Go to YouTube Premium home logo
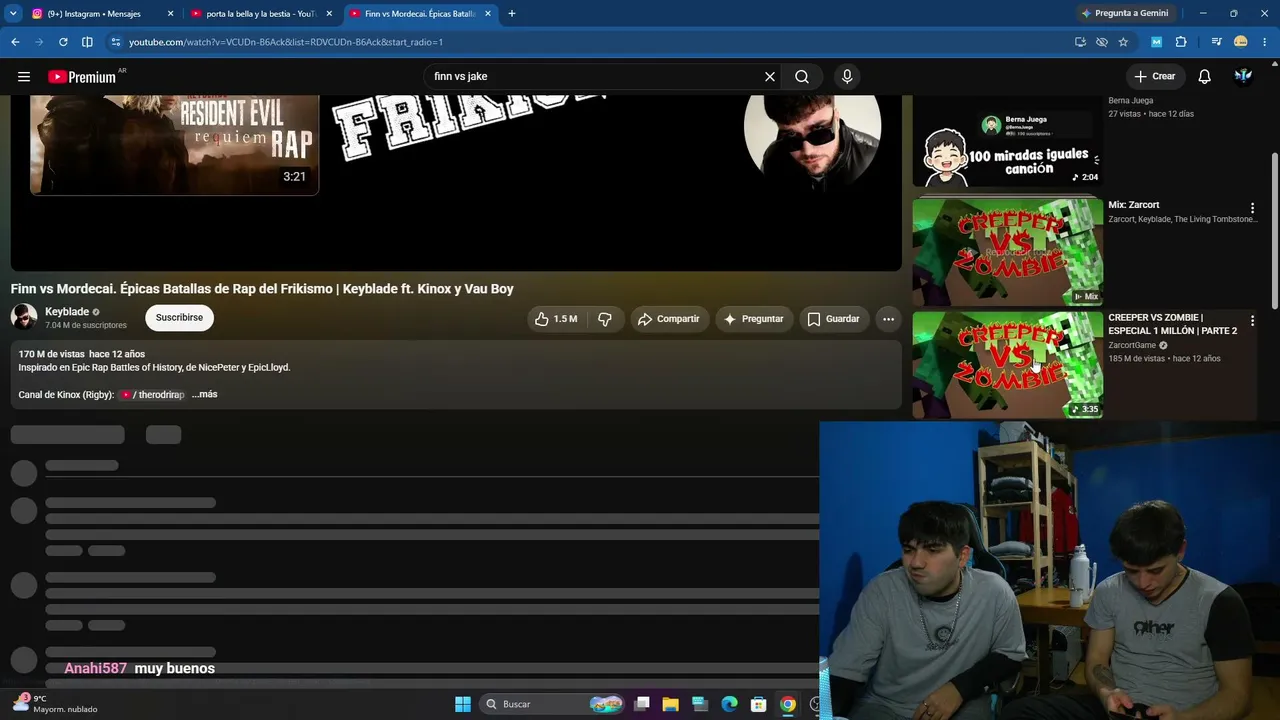Screen dimensions: 1280x720 pos(83,77)
